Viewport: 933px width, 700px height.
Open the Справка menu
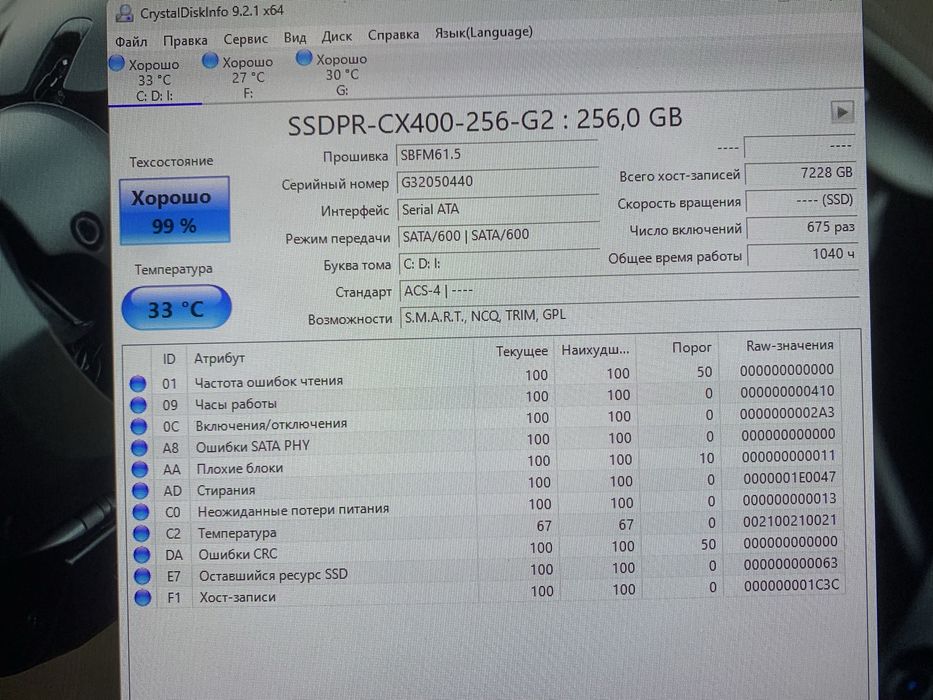(x=393, y=35)
